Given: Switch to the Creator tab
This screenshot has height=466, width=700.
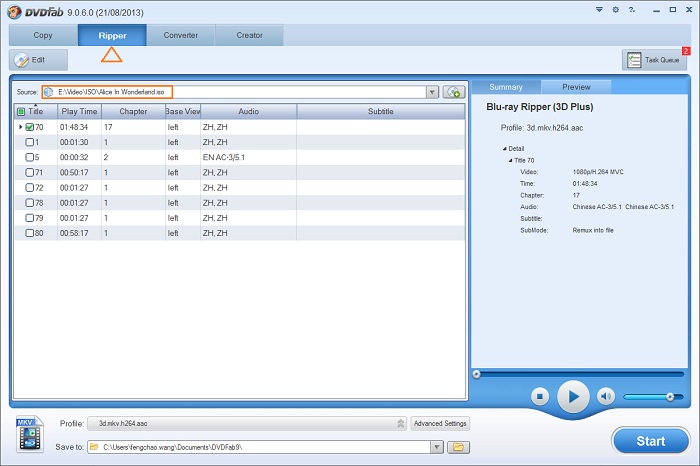Looking at the screenshot, I should click(250, 35).
